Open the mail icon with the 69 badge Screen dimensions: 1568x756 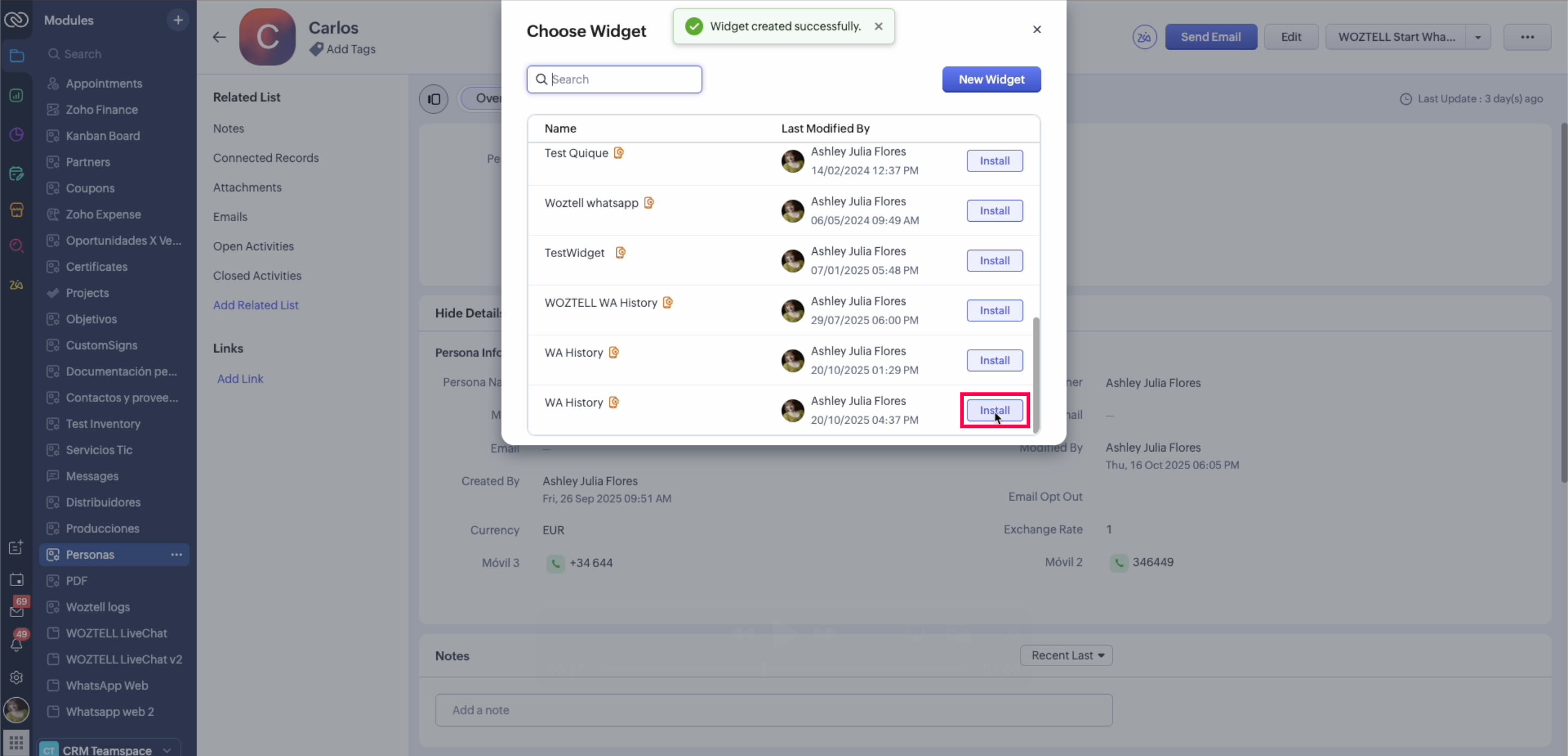pos(16,611)
